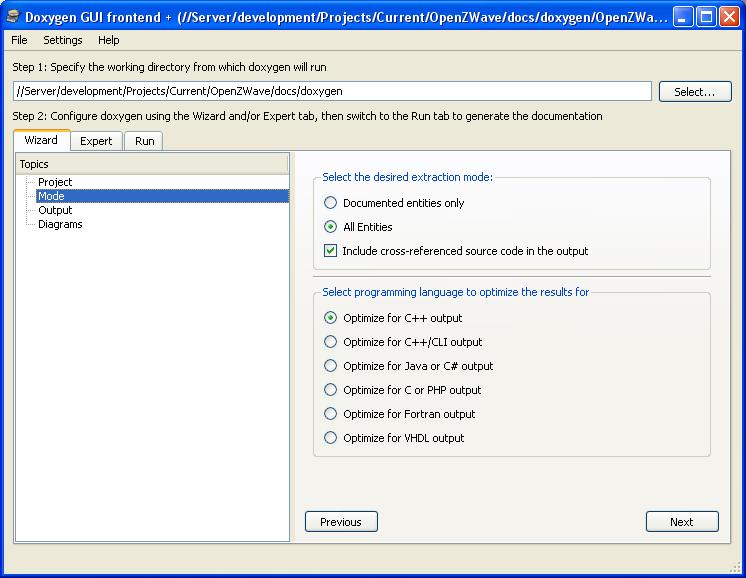Click the Previous button
Viewport: 746px width, 578px height.
(x=341, y=521)
